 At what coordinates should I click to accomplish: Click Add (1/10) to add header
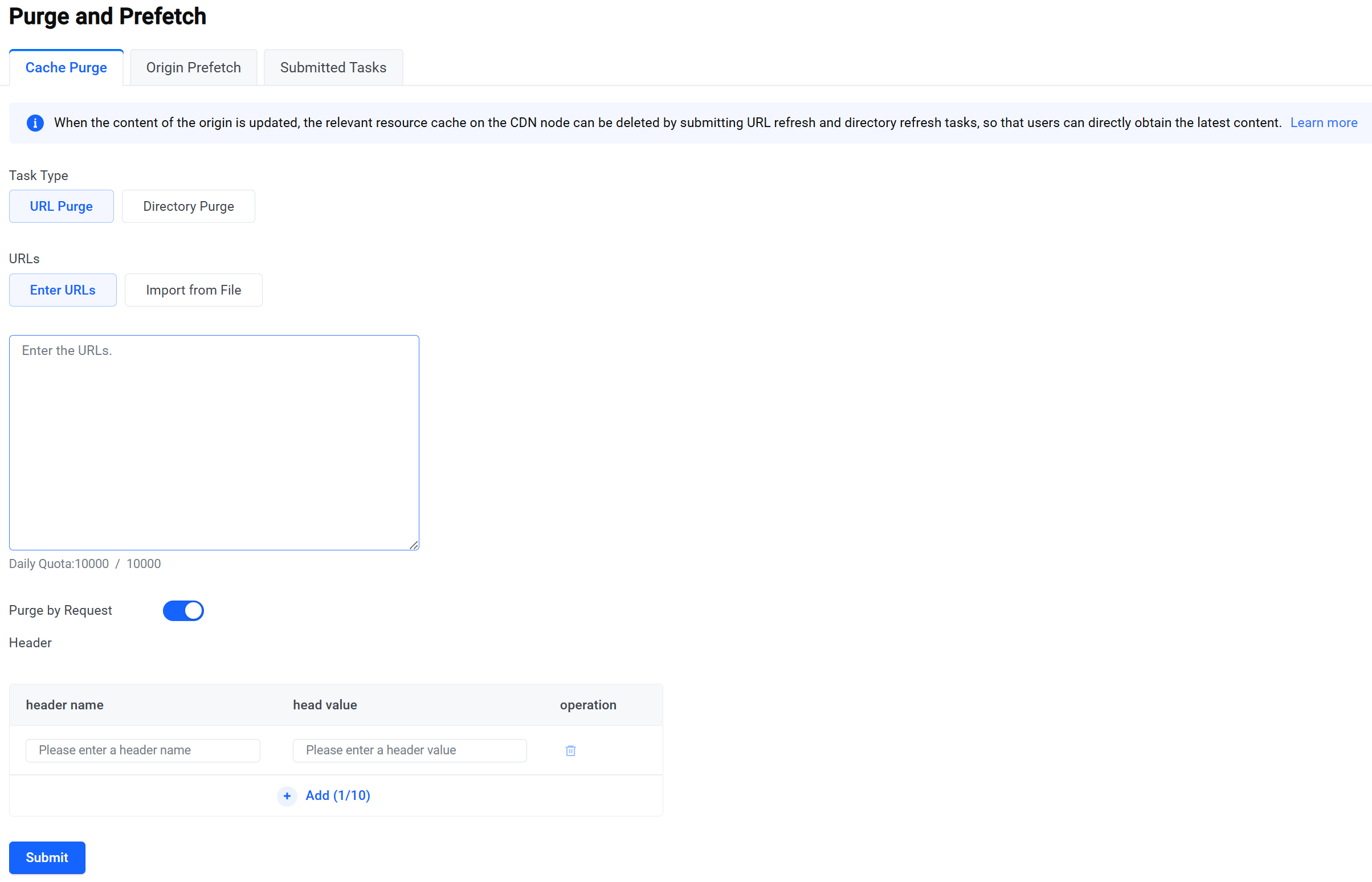point(338,795)
